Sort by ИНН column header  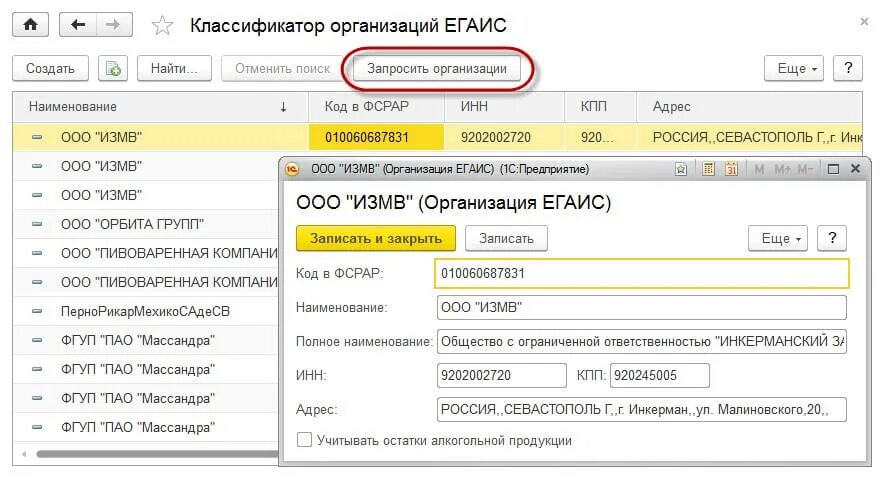click(505, 107)
